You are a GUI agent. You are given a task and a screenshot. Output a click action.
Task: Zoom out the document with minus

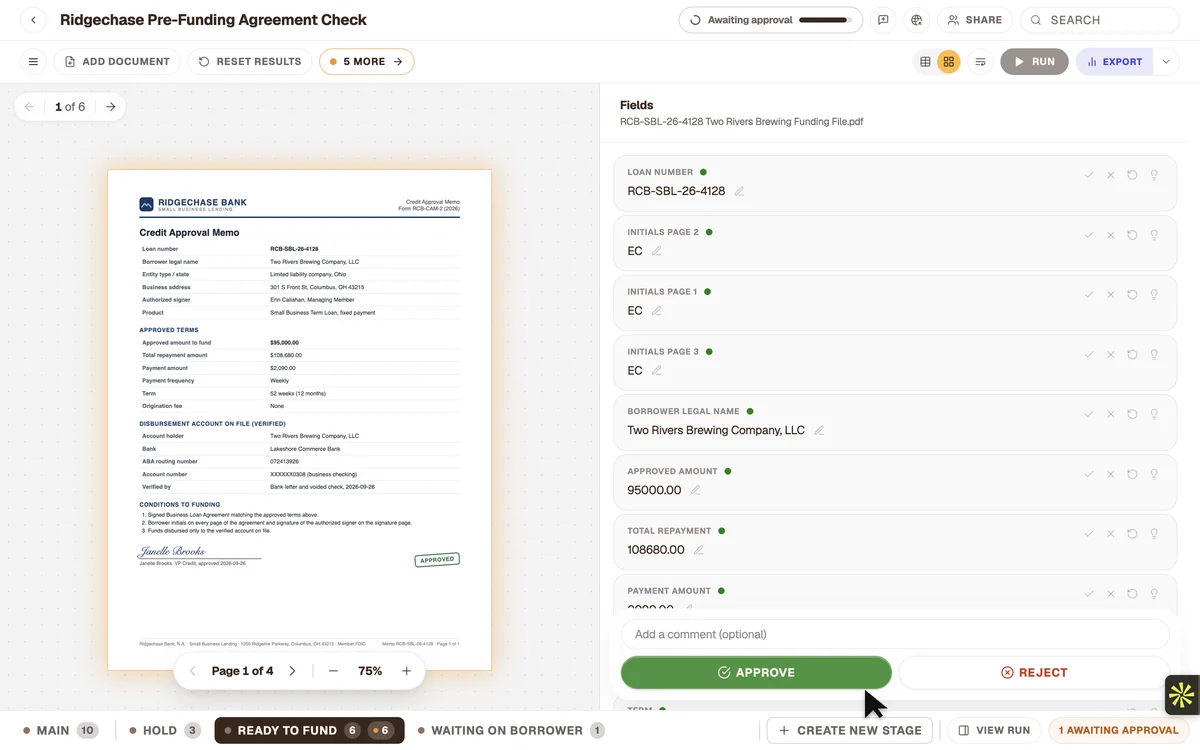point(333,671)
